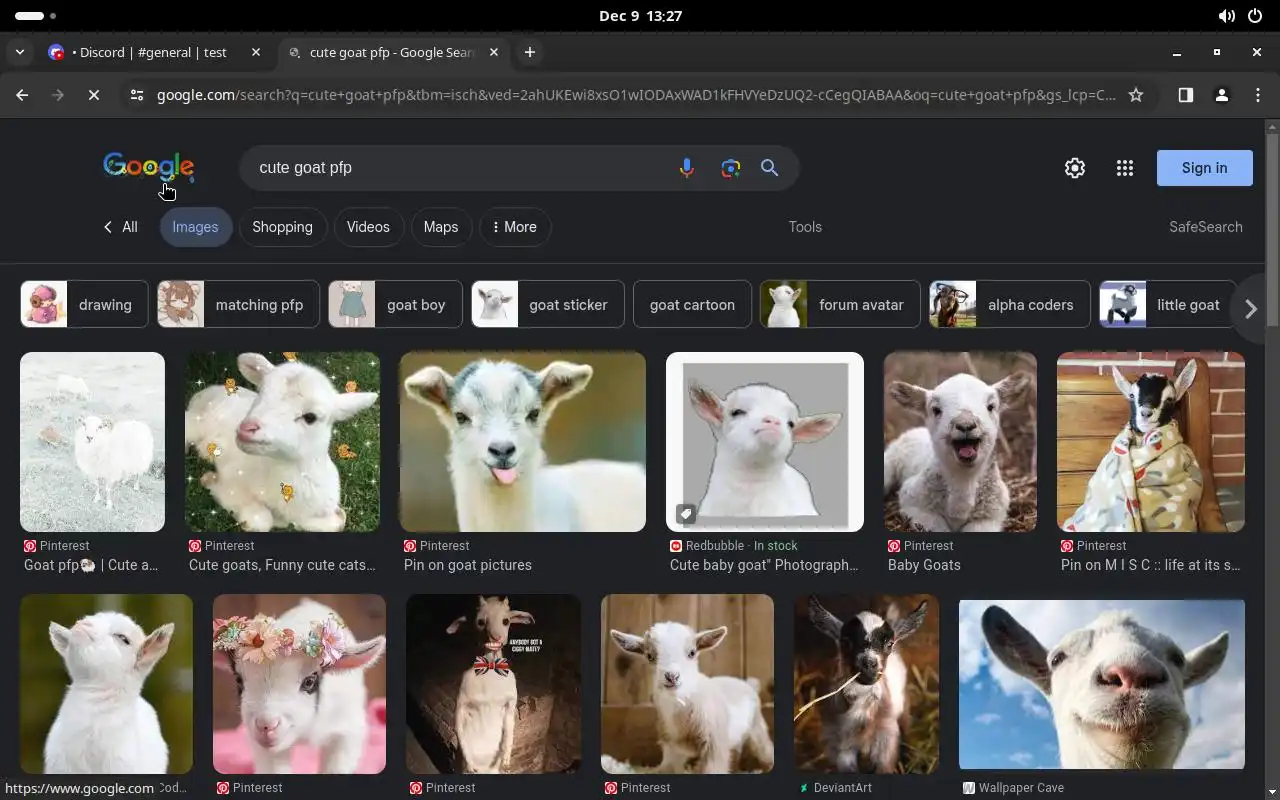Open Google quick settings gear
The height and width of the screenshot is (800, 1280).
coord(1075,168)
